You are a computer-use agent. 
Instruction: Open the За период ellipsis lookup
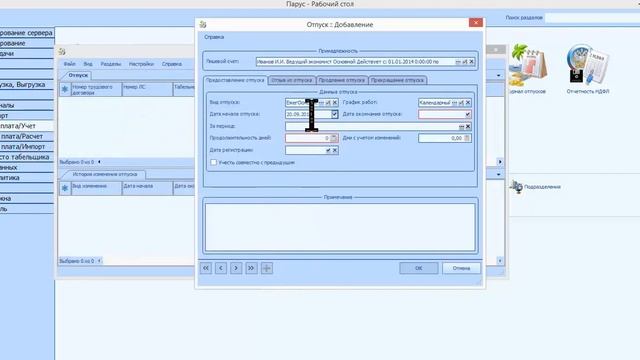461,127
